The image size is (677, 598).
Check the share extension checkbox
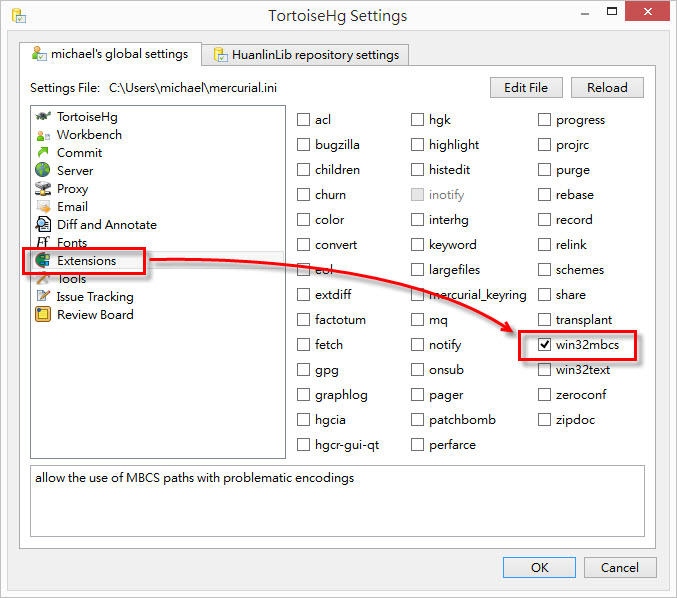tap(544, 295)
